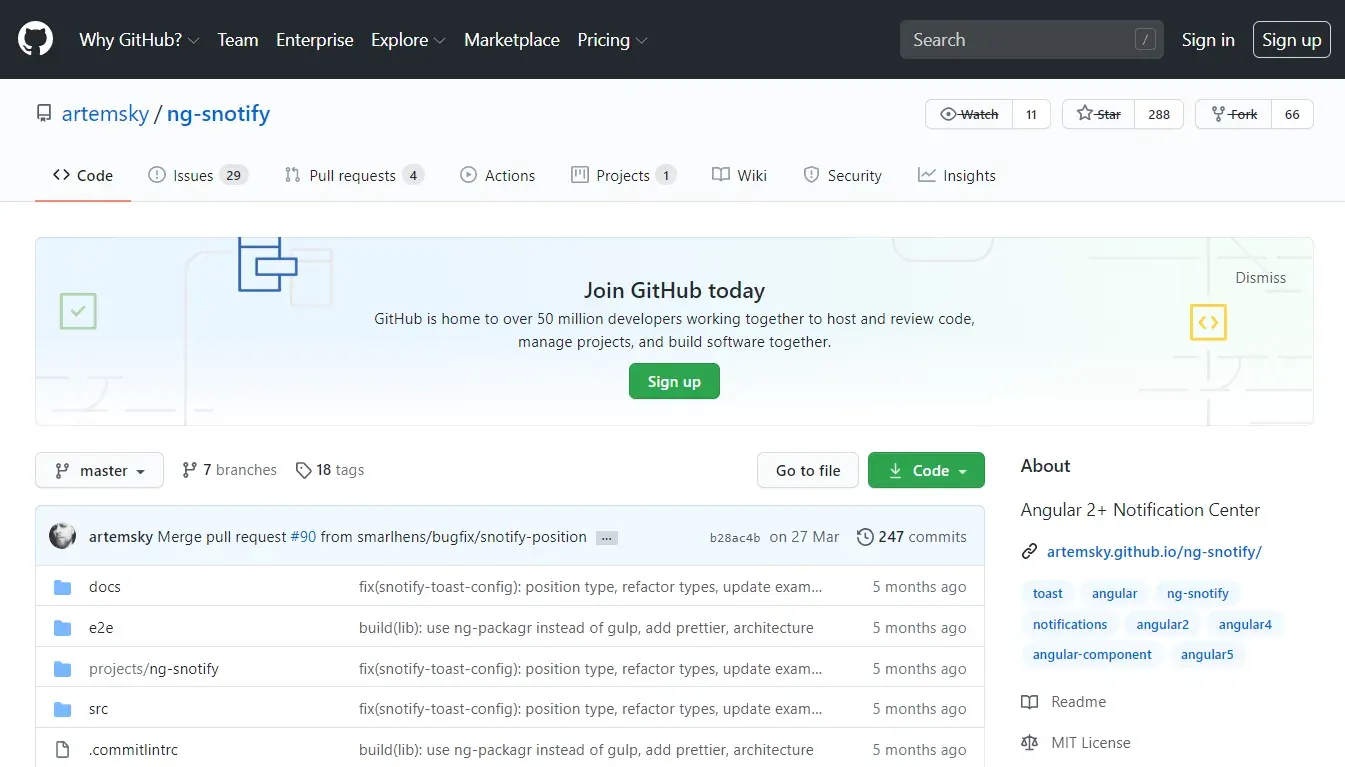The height and width of the screenshot is (767, 1345).
Task: Open the Security tab
Action: click(843, 175)
